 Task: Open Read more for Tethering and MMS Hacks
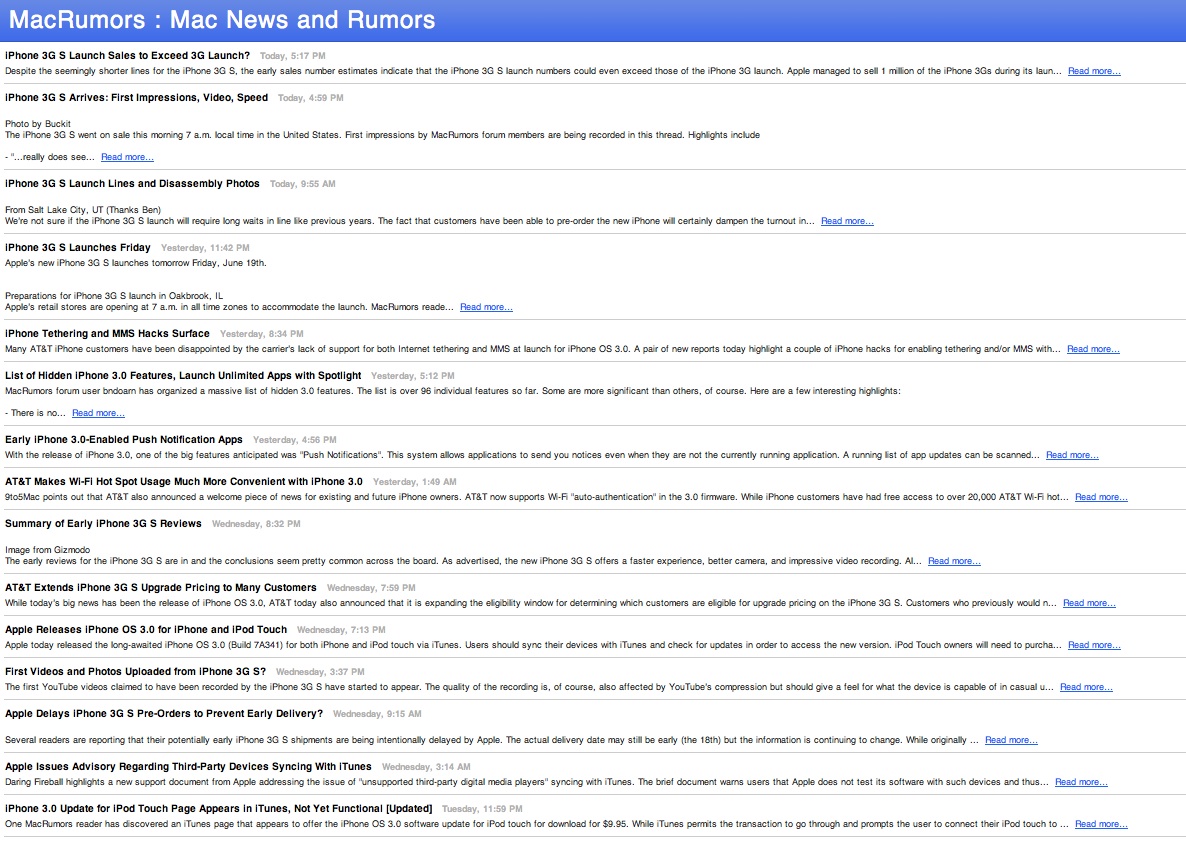pos(1093,349)
